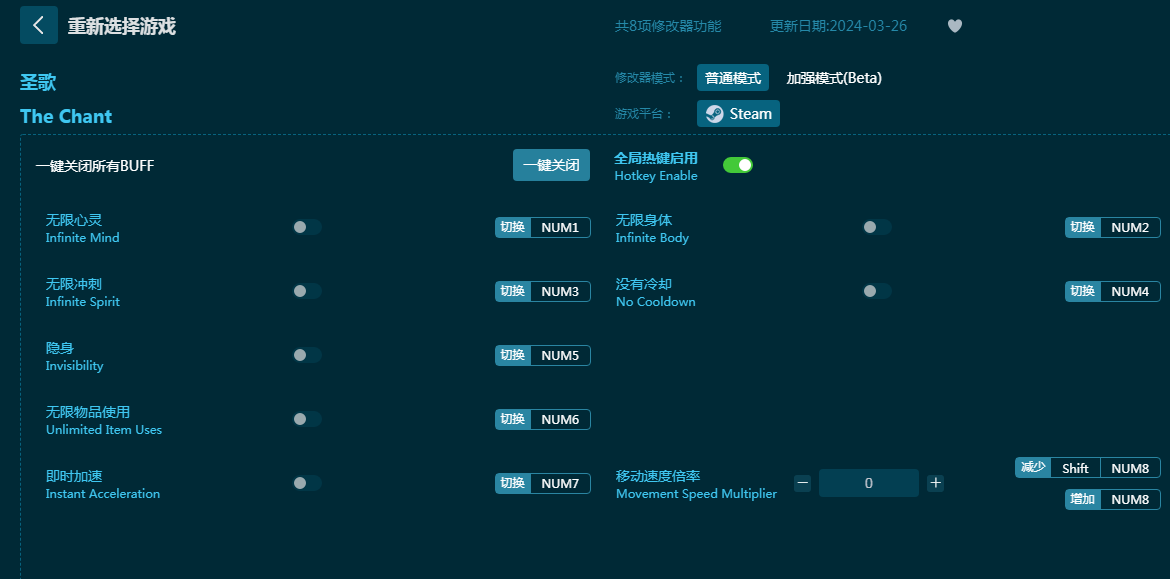Click the Instant Acceleration label
Viewport: 1170px width, 579px height.
coord(102,494)
